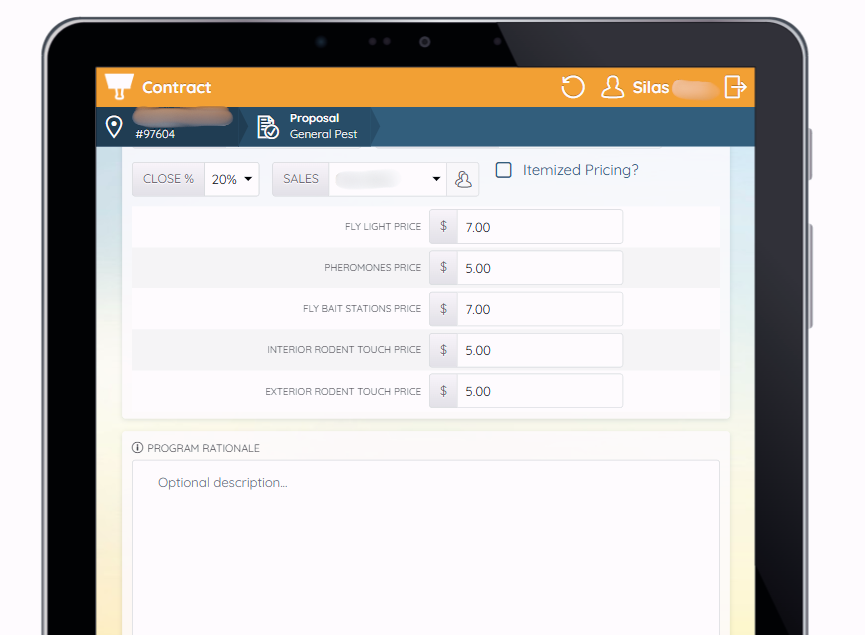The height and width of the screenshot is (635, 865).
Task: Select the Proposal General Pest breadcrumb tab
Action: click(311, 127)
